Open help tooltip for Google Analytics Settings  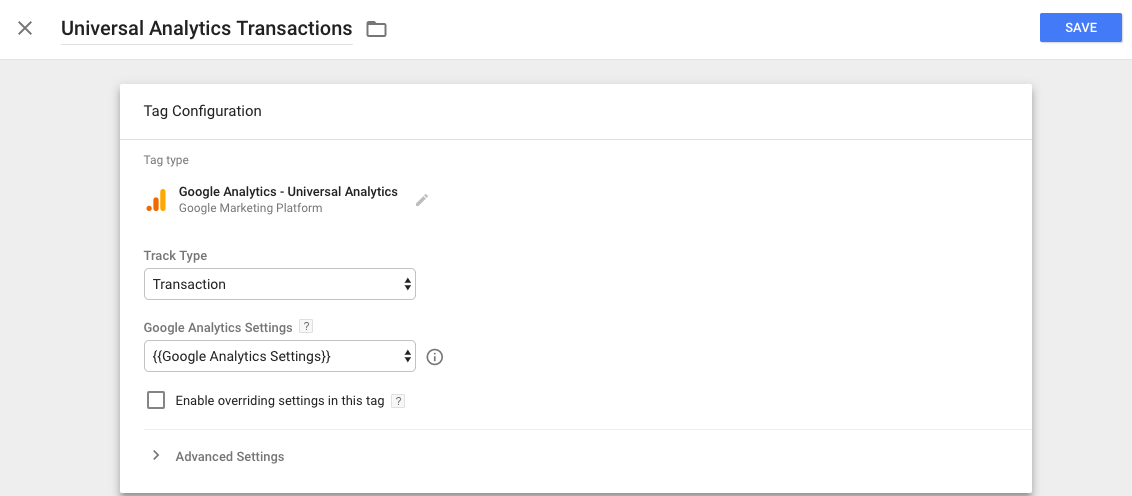(x=307, y=327)
